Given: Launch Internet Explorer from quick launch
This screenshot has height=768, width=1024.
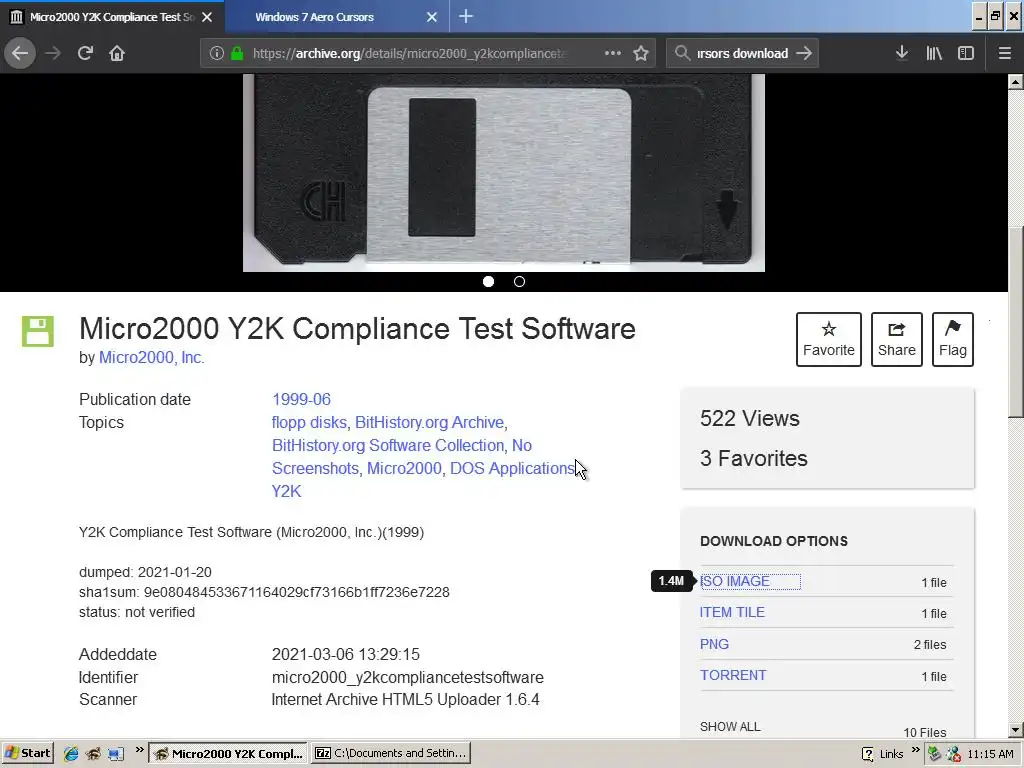Looking at the screenshot, I should 71,754.
